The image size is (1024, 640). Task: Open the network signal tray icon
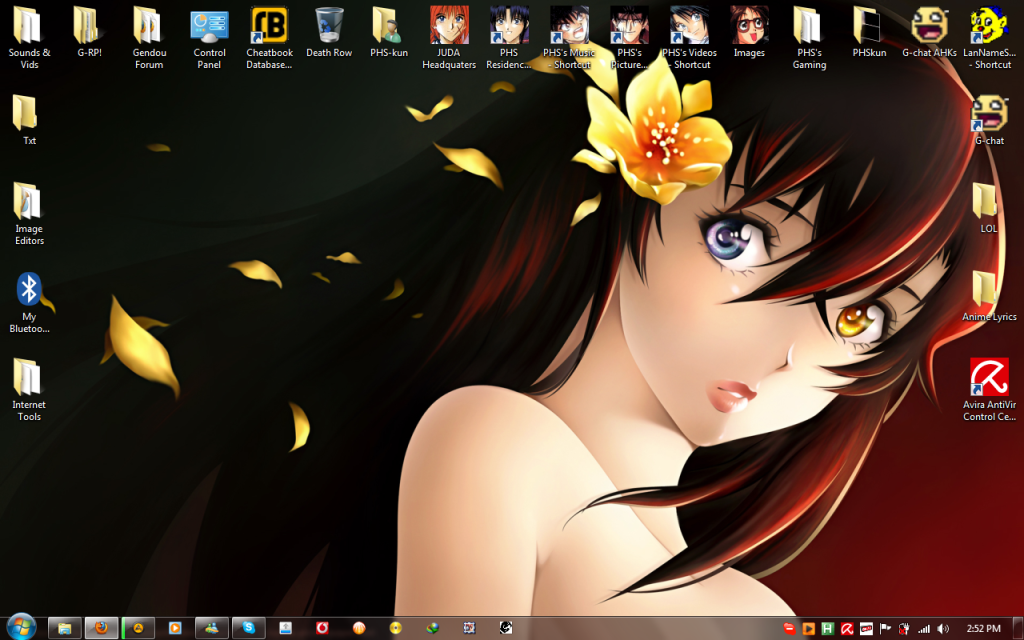click(x=924, y=629)
